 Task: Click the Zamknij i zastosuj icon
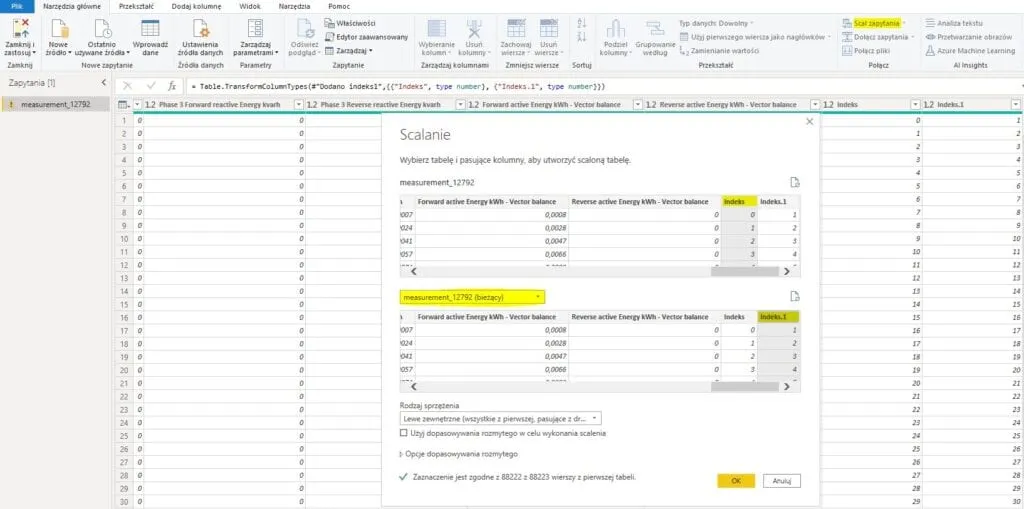pos(21,29)
